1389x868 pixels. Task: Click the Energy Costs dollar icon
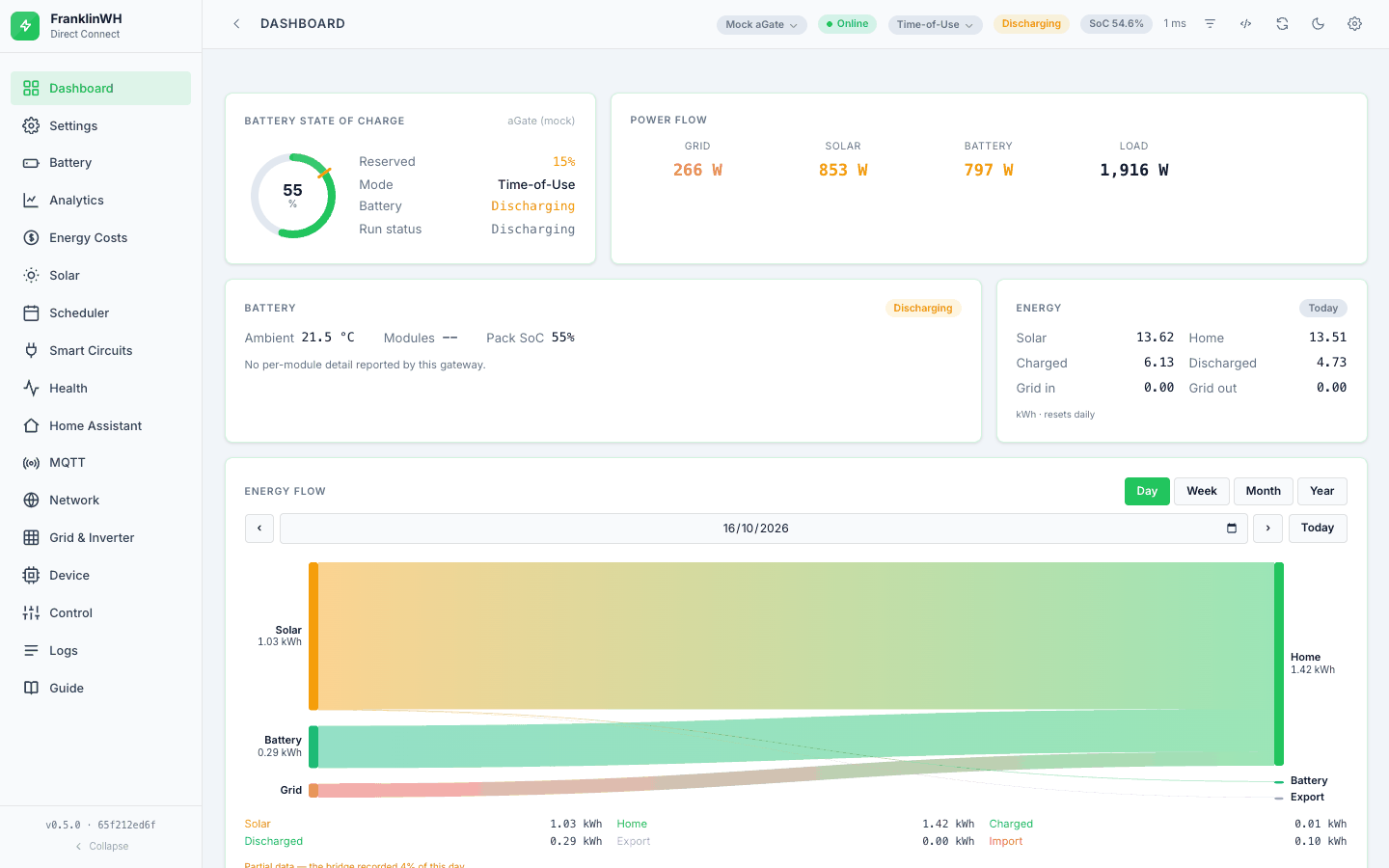pos(31,238)
